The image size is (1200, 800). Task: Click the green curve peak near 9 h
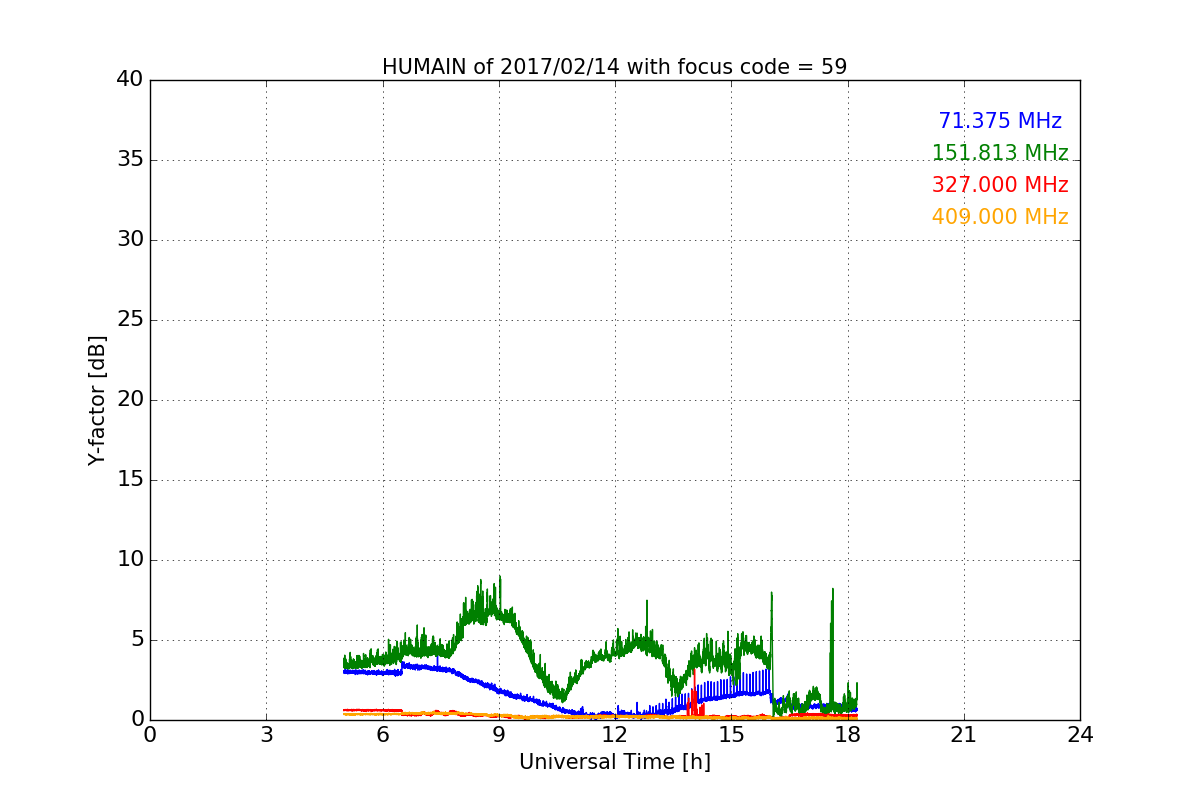point(499,578)
